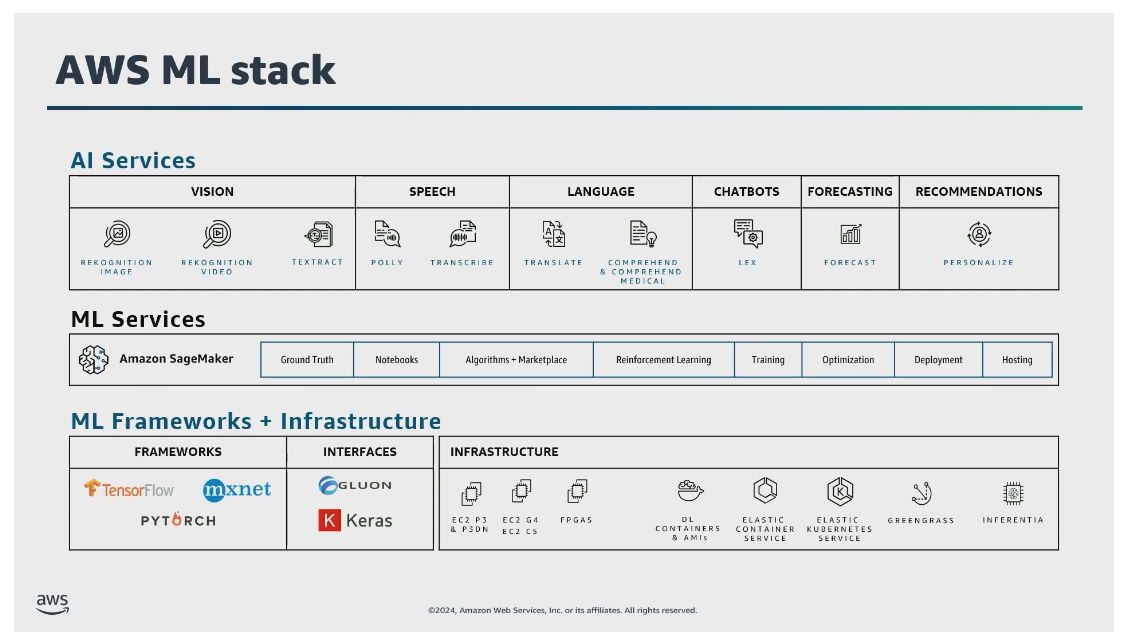Viewport: 1125px width, 641px height.
Task: Click the aws logo in footer
Action: click(x=52, y=604)
